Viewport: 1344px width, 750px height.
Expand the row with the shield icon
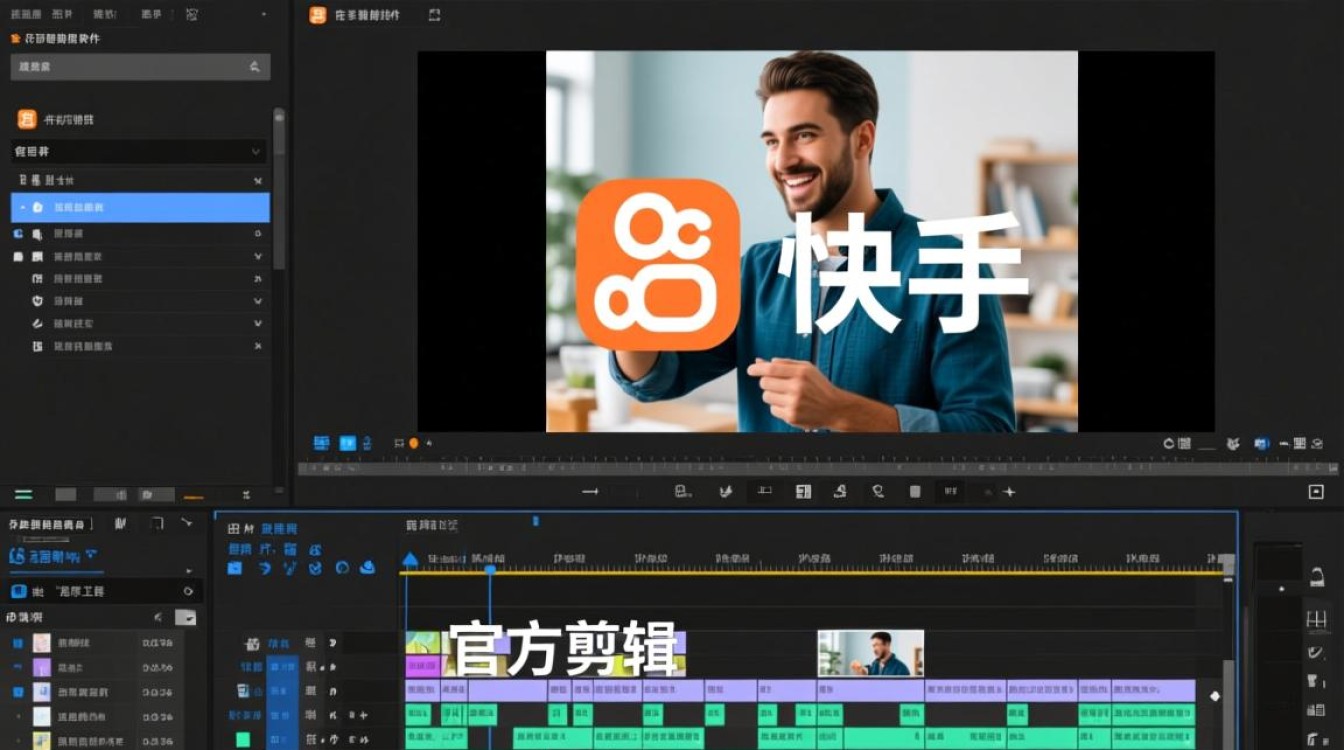pos(257,301)
